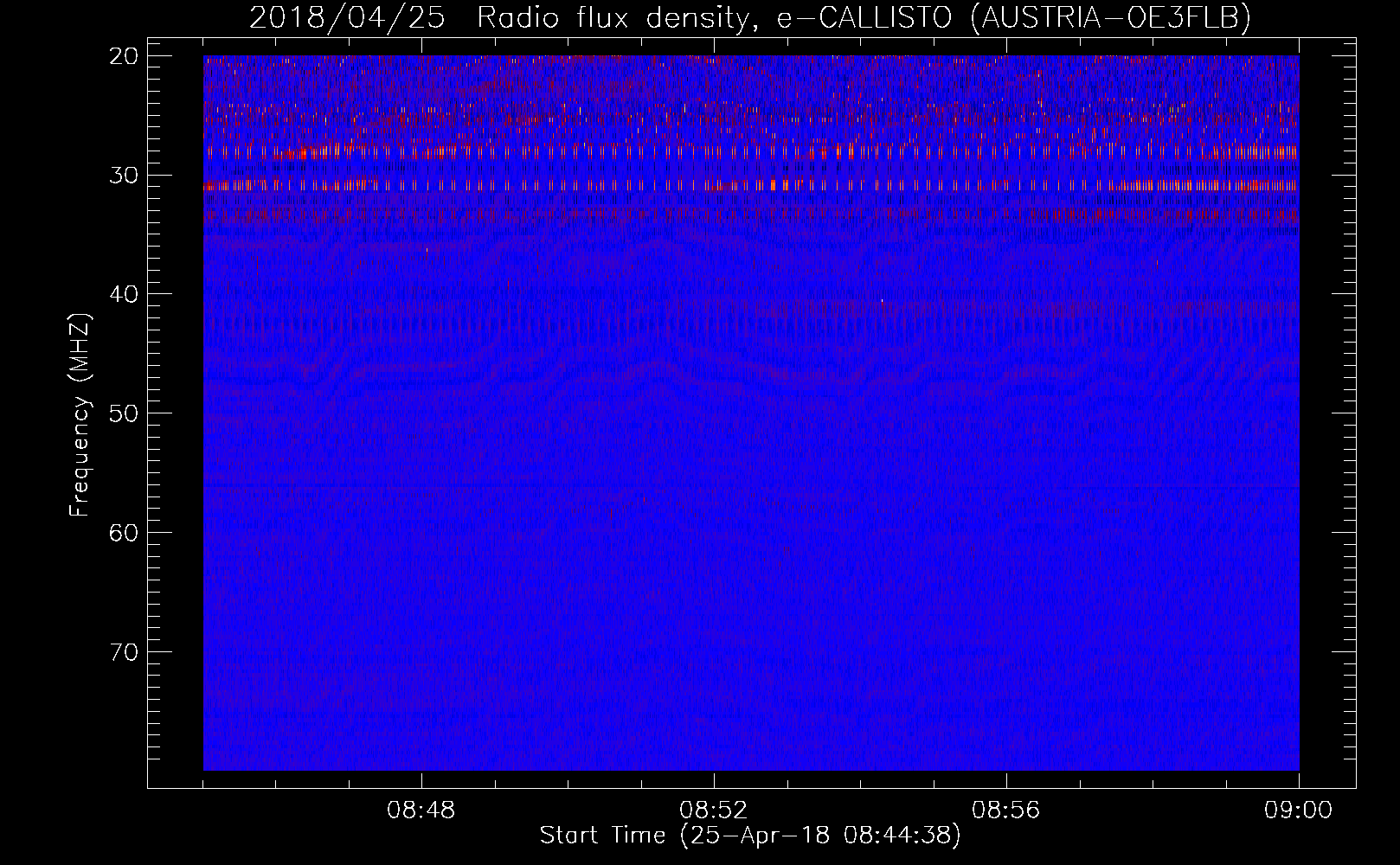The image size is (1400, 865).
Task: Click the 50 MHz frequency tick label
Action: point(124,413)
